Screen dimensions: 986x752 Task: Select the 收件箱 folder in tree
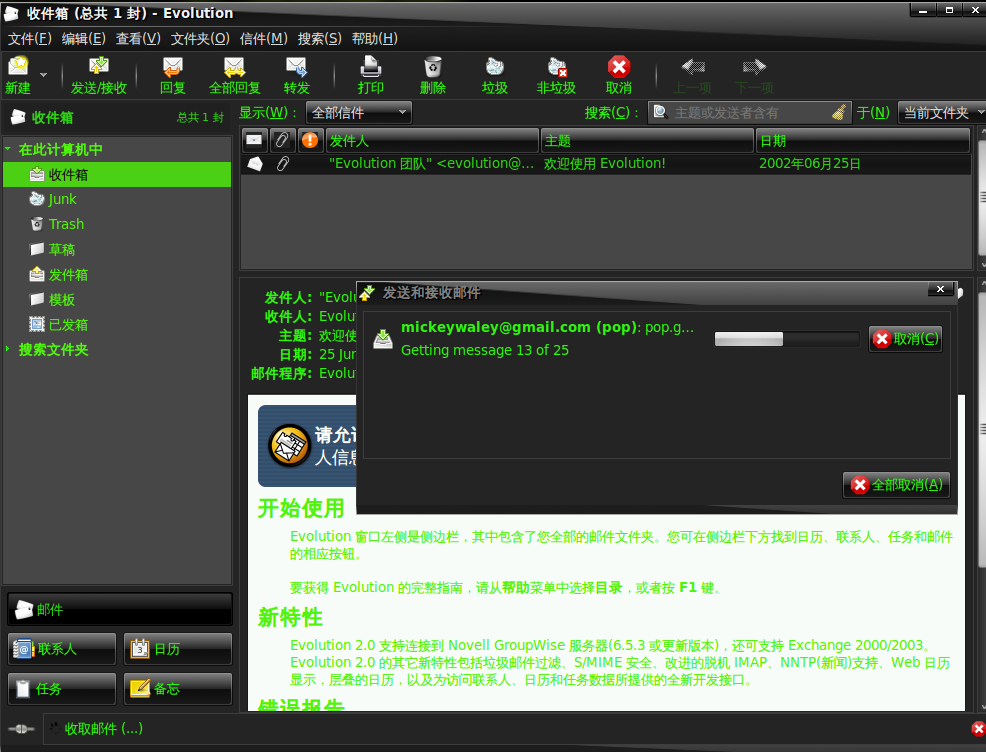pos(117,174)
